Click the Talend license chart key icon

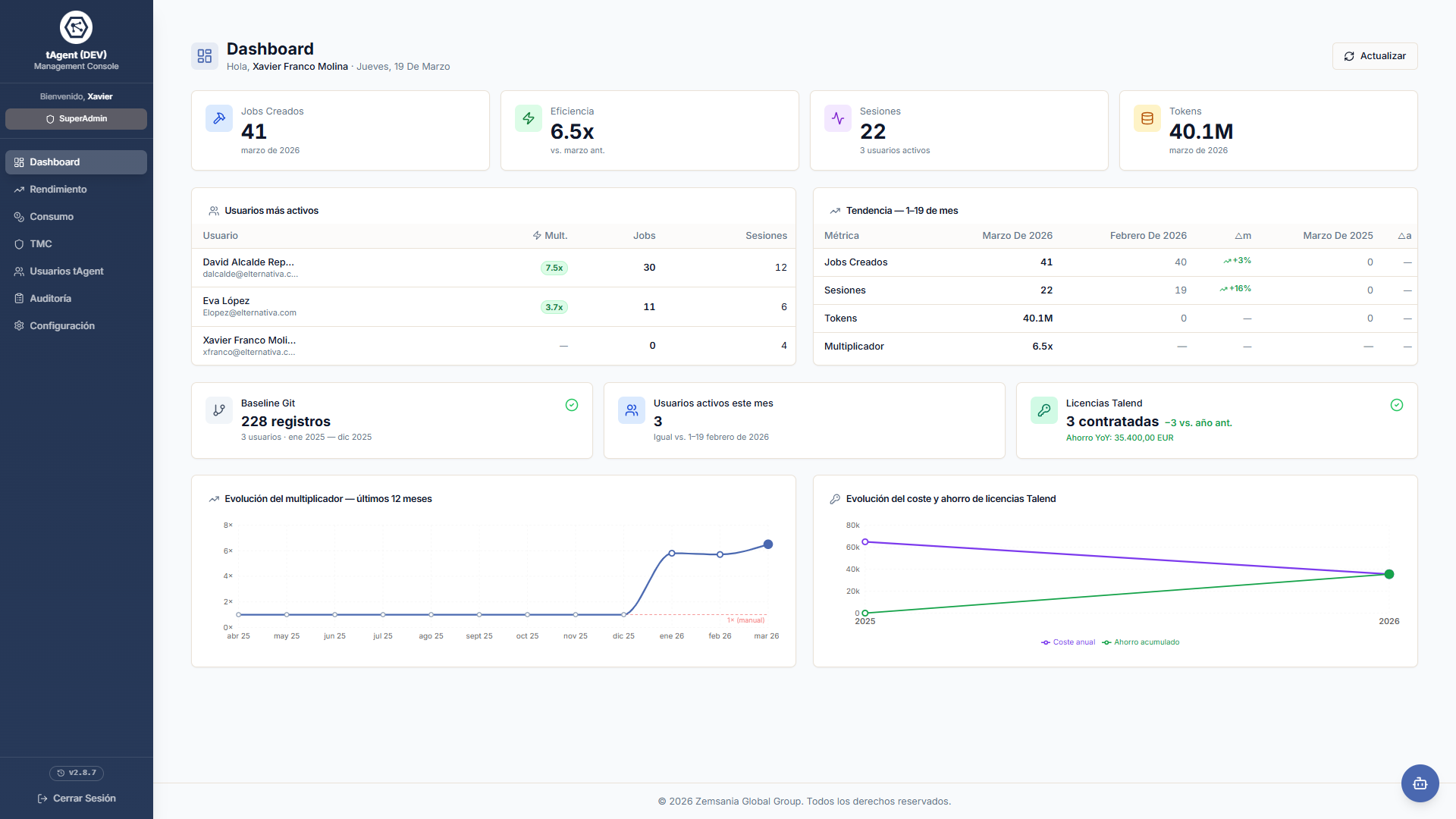(x=835, y=499)
